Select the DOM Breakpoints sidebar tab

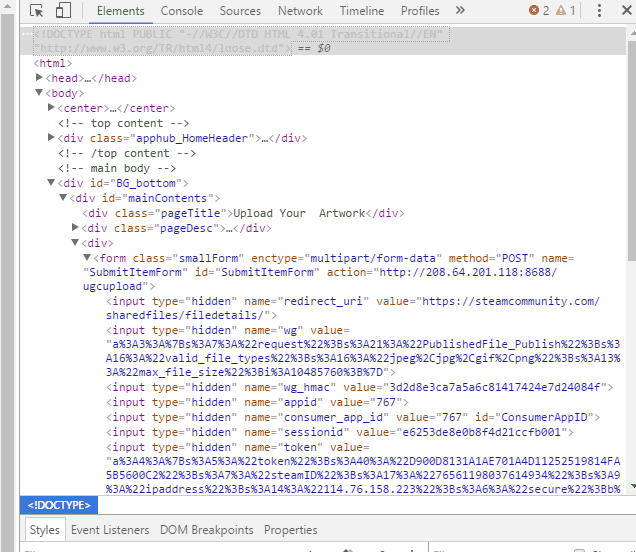pyautogui.click(x=206, y=530)
